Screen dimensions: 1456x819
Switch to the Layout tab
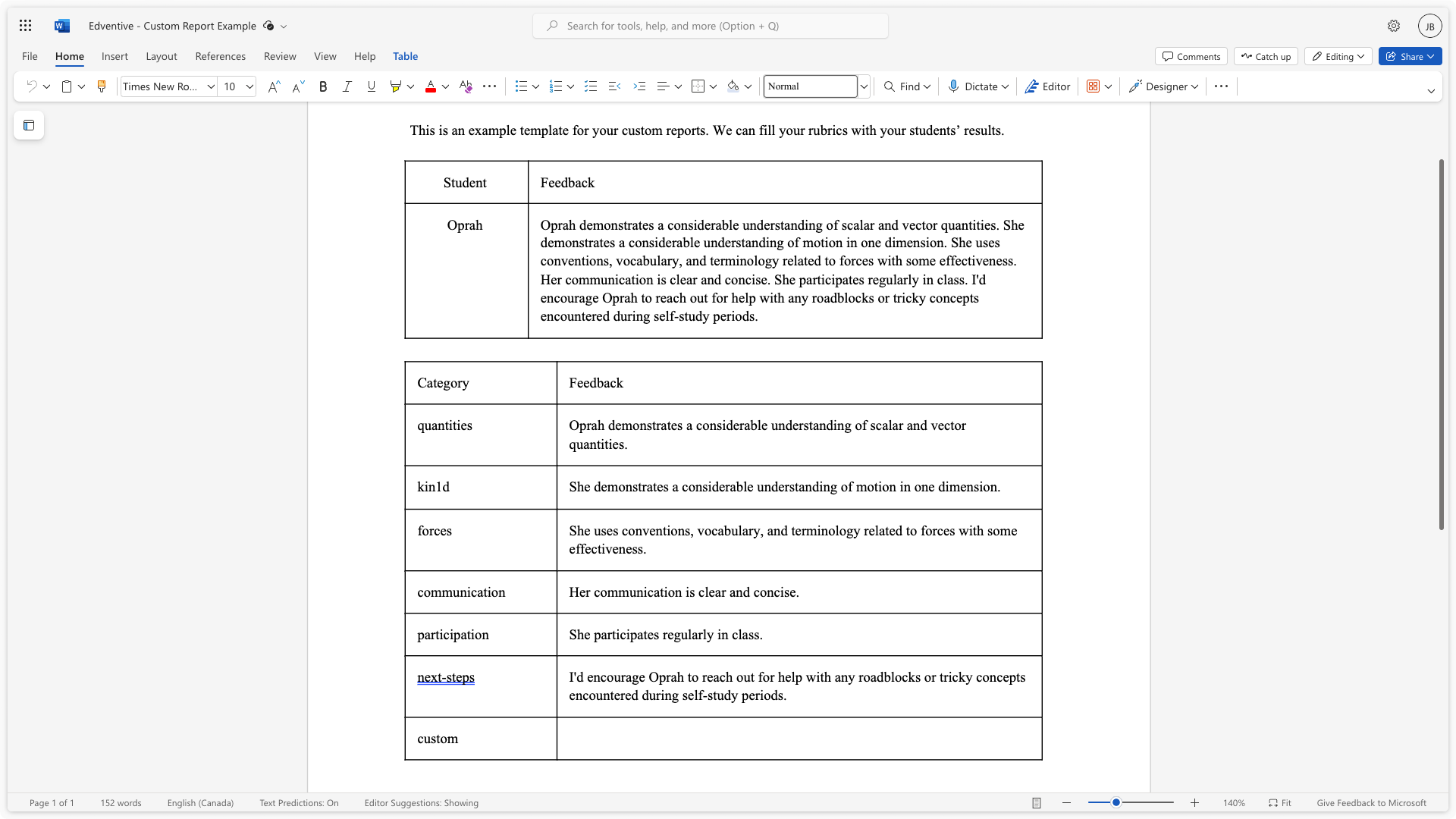(x=162, y=56)
